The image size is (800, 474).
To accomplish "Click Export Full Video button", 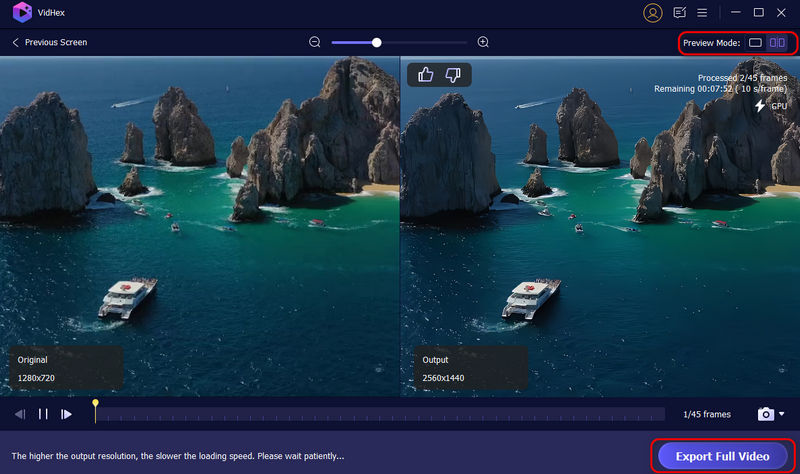I will (722, 456).
